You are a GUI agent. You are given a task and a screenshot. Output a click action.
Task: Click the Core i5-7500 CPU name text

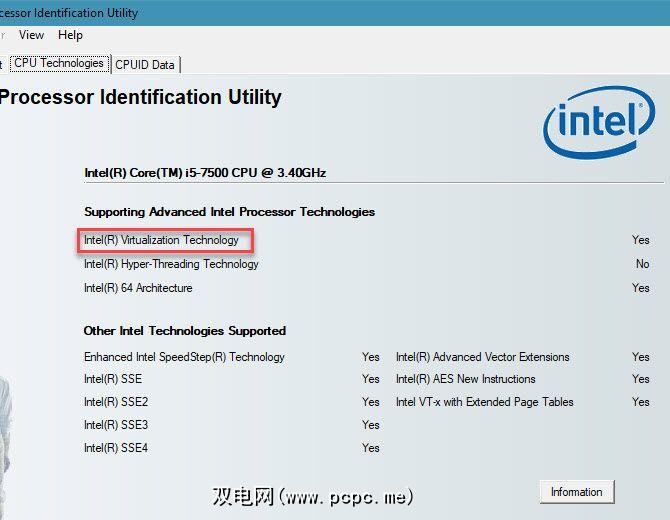[x=205, y=173]
